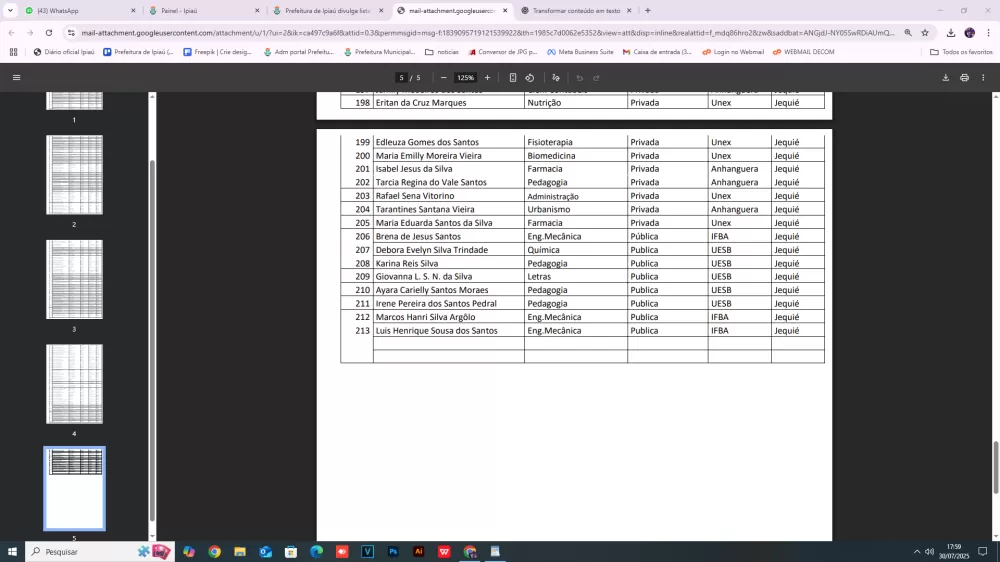This screenshot has height=562, width=1000.
Task: Bookmark this page with star icon
Action: 925,32
